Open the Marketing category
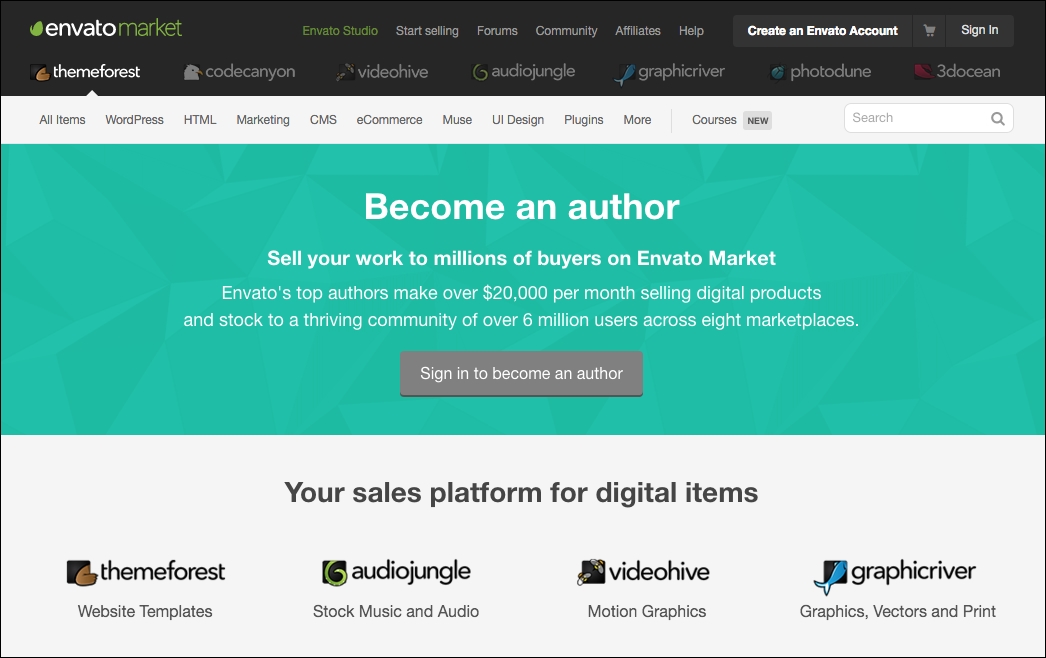Screen dimensions: 1046x658 (263, 120)
